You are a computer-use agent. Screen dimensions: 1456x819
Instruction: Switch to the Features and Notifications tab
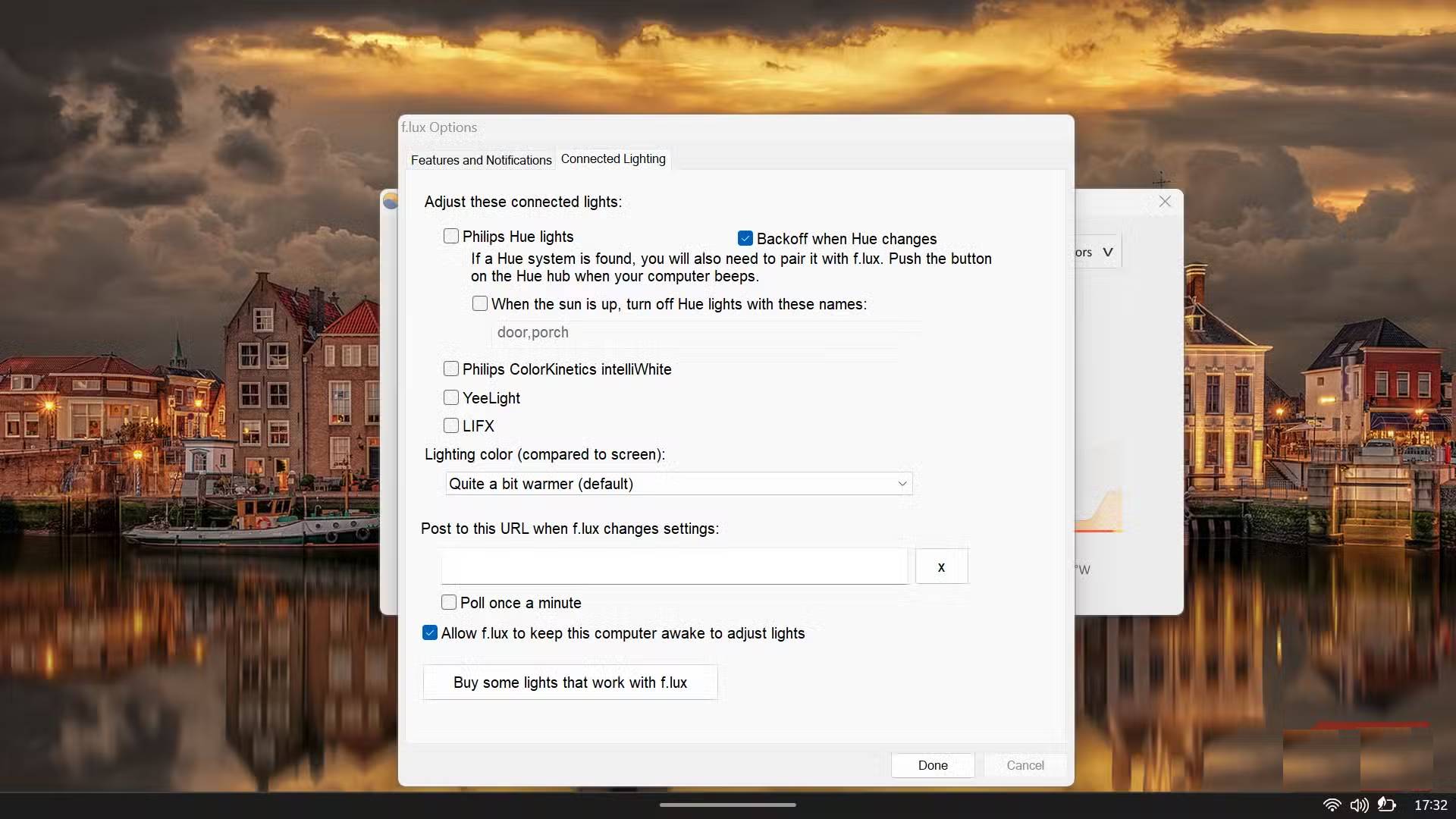(x=480, y=160)
